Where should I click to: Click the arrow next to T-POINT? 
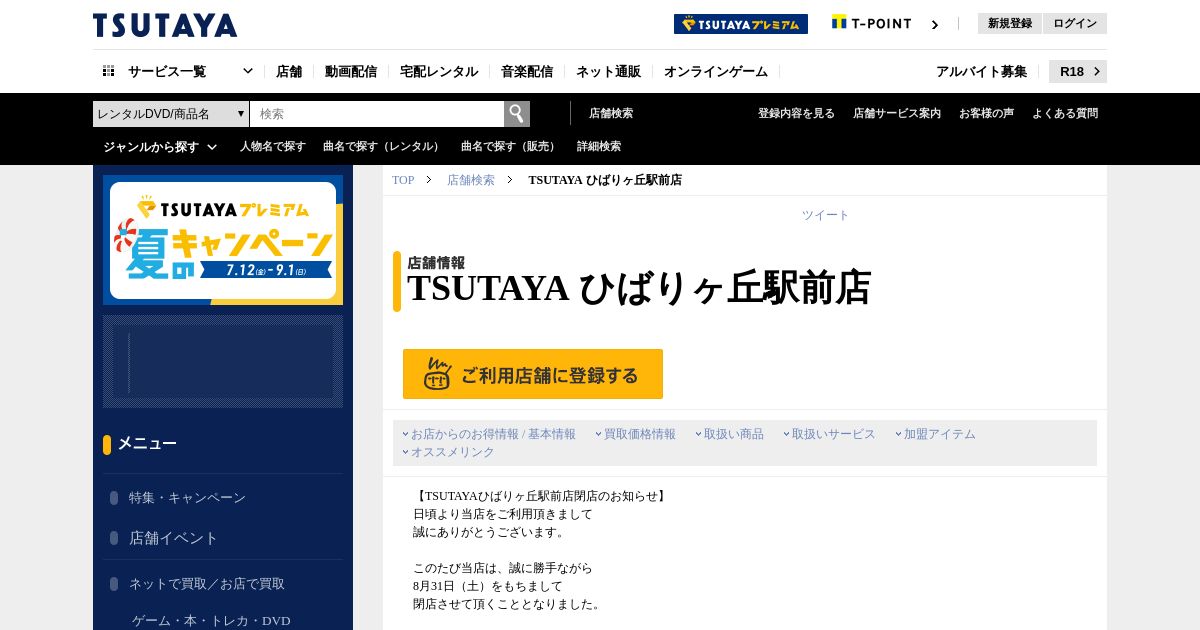pos(935,24)
